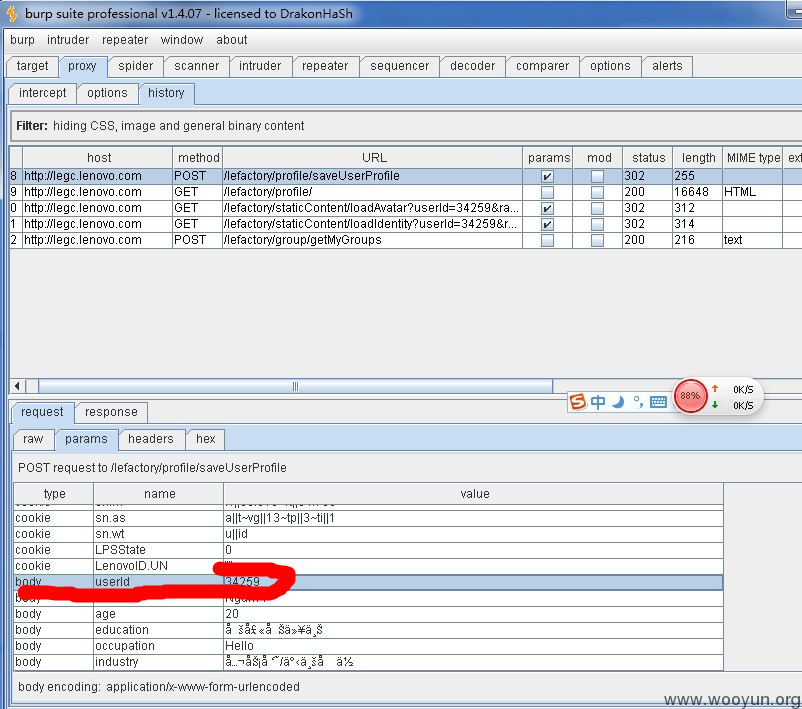Open the comparer tab

pos(542,66)
